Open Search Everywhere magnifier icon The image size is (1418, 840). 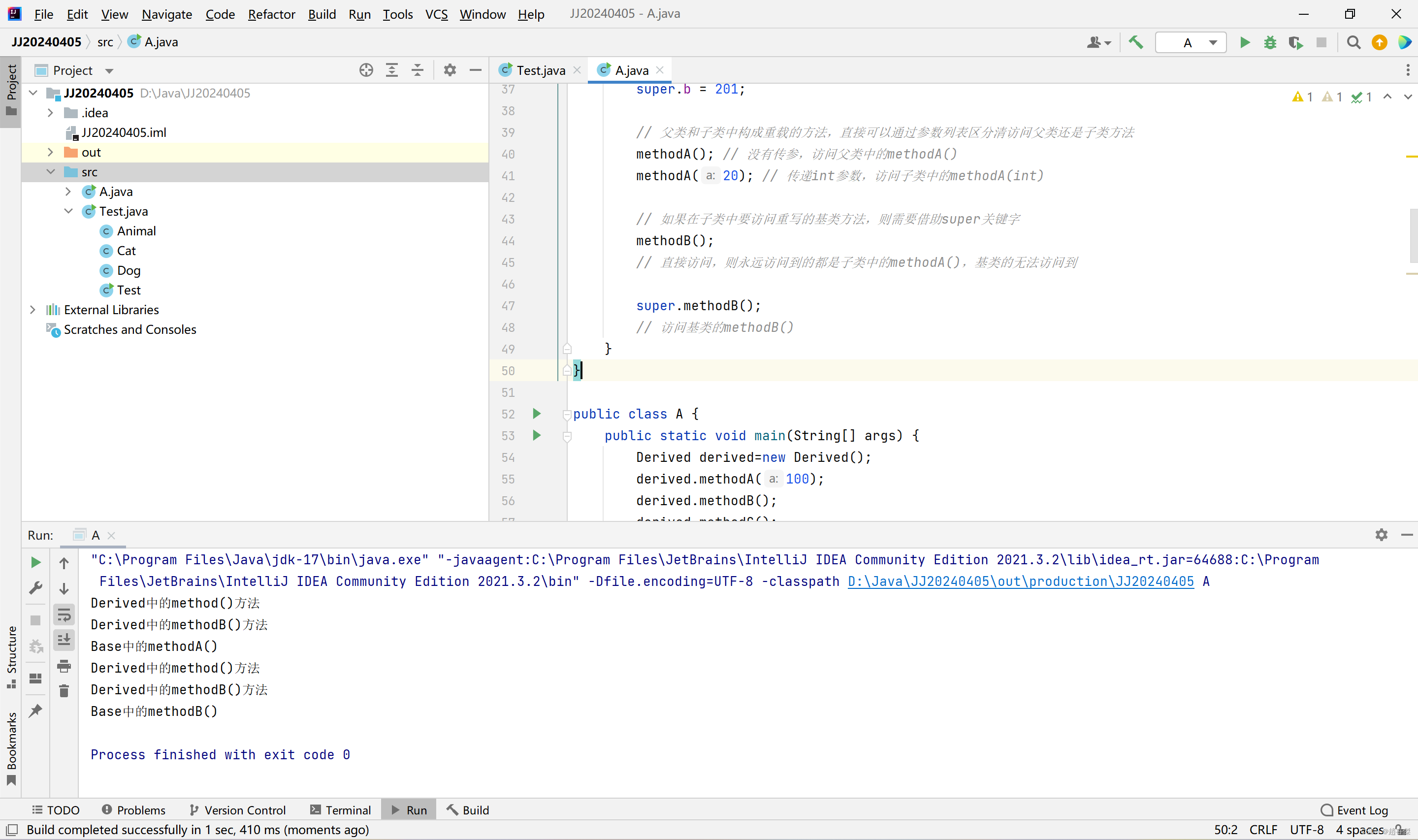[x=1353, y=42]
